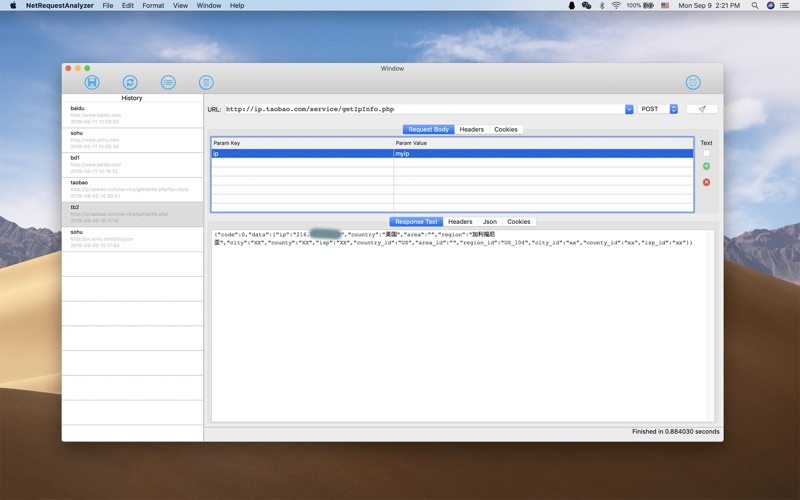Viewport: 800px width, 500px height.
Task: Expand the URL history dropdown arrow
Action: pyautogui.click(x=629, y=109)
